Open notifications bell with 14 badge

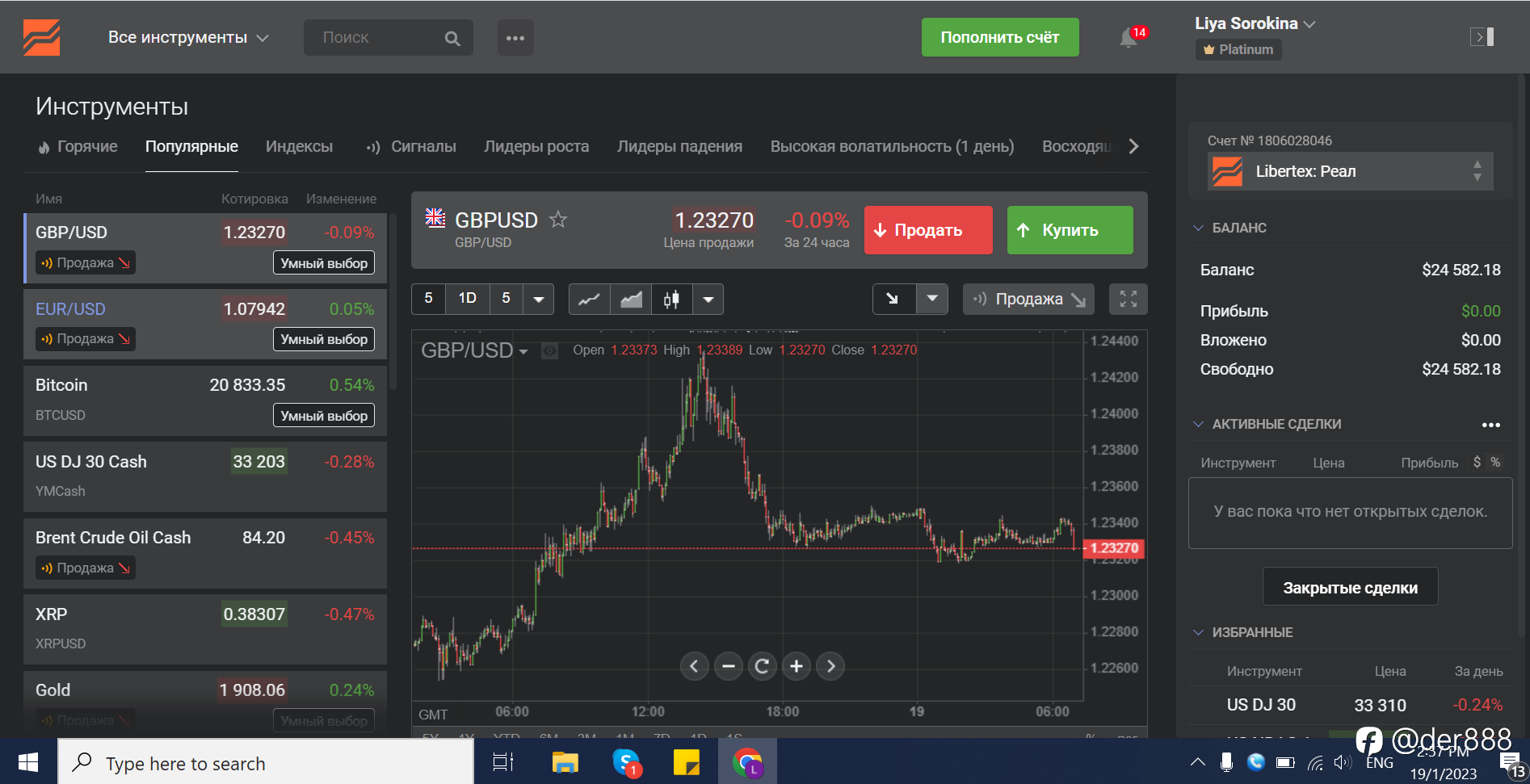[1129, 37]
